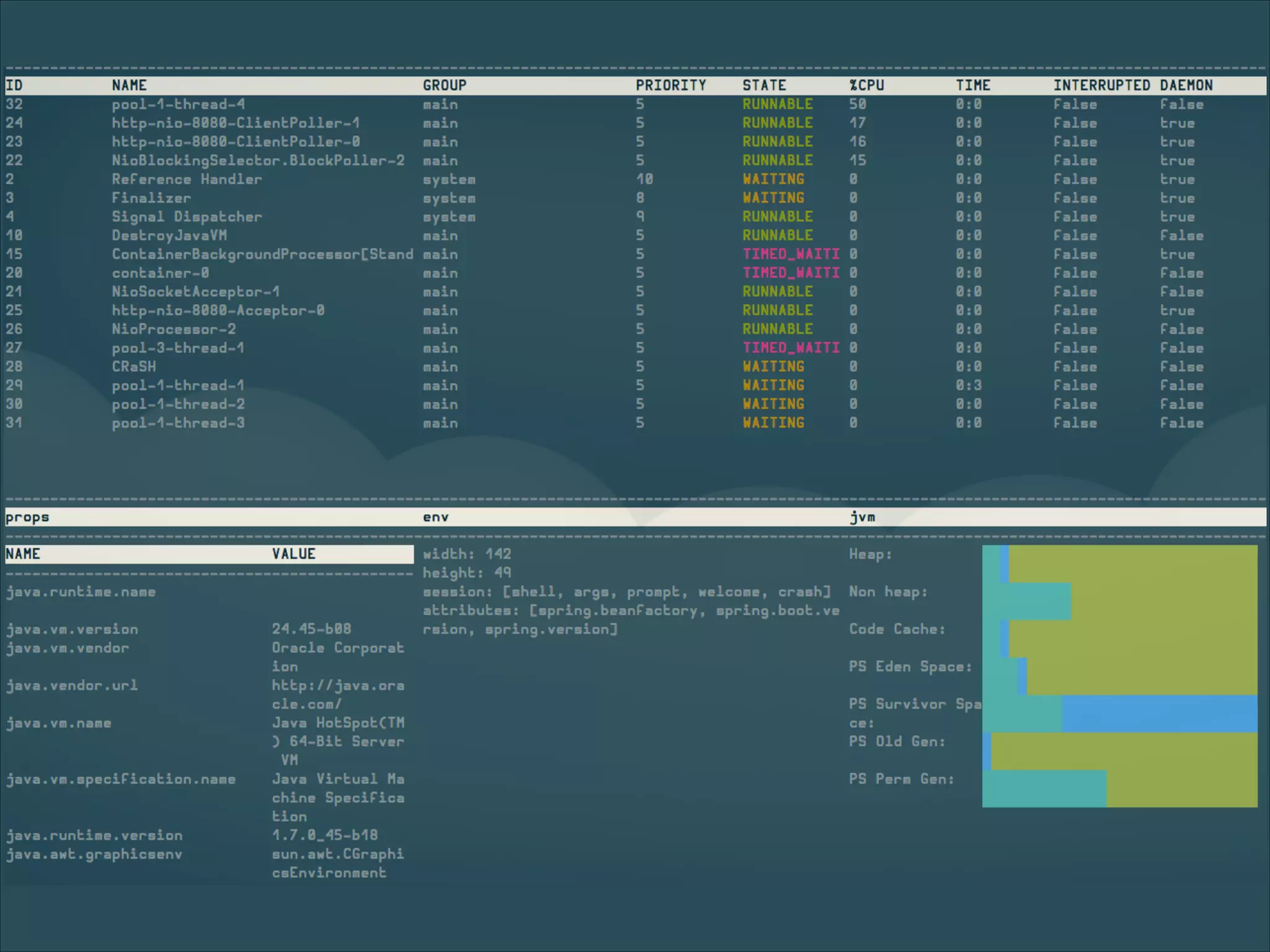Viewport: 1270px width, 952px height.
Task: Click the props panel header
Action: pos(27,517)
